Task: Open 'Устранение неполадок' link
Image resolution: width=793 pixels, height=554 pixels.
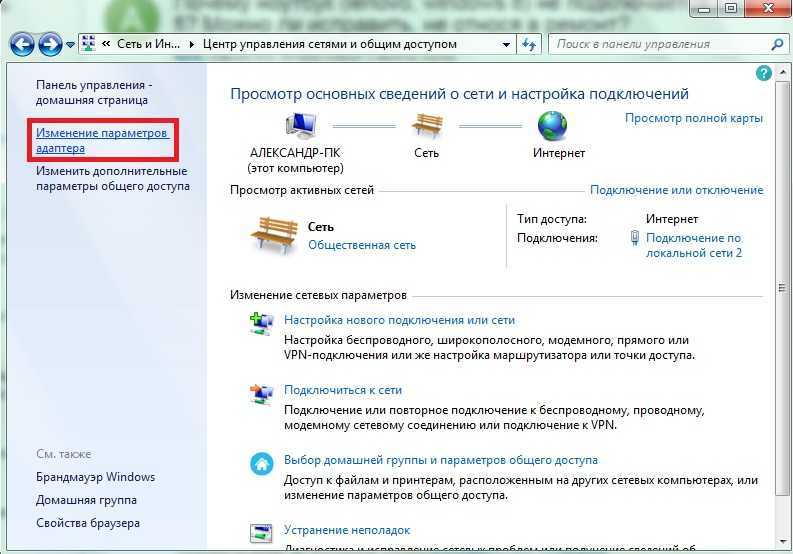Action: (346, 530)
